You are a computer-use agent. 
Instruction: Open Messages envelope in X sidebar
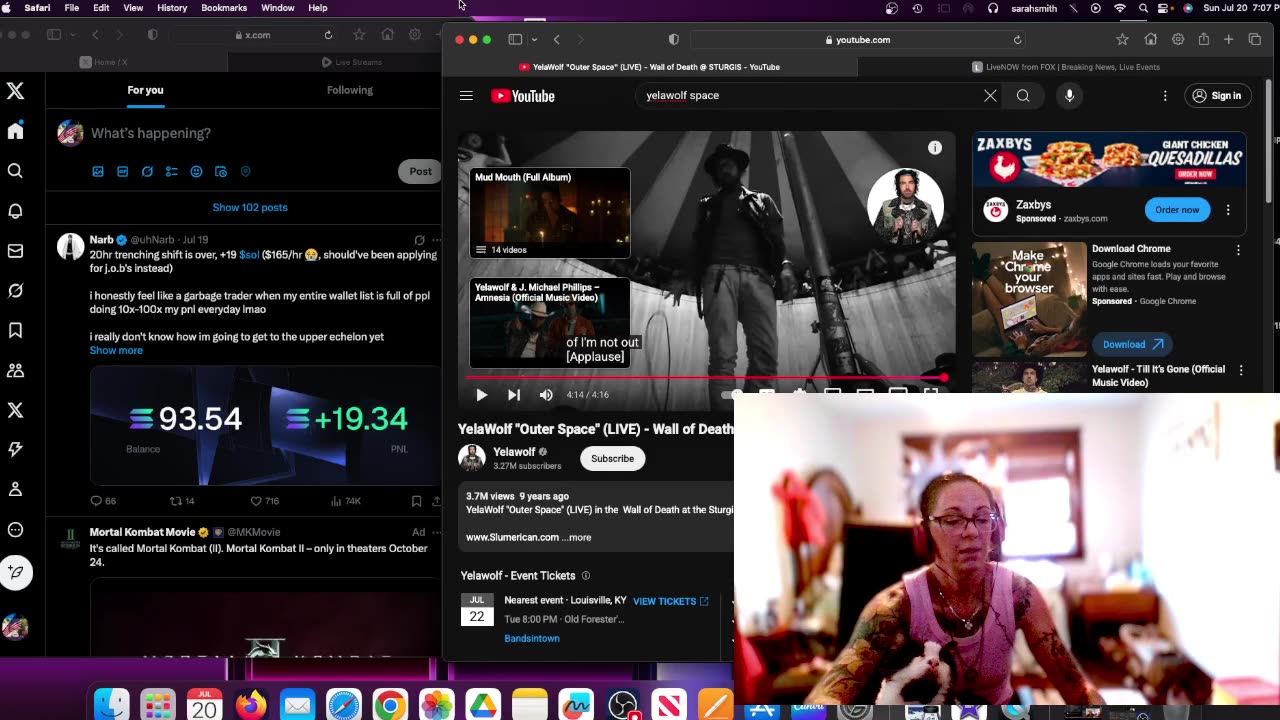tap(15, 251)
